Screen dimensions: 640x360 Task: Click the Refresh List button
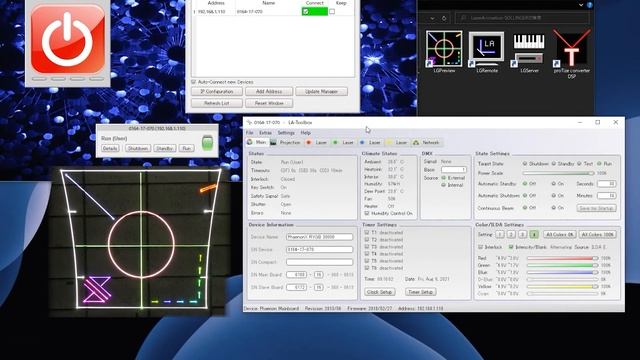pos(217,103)
